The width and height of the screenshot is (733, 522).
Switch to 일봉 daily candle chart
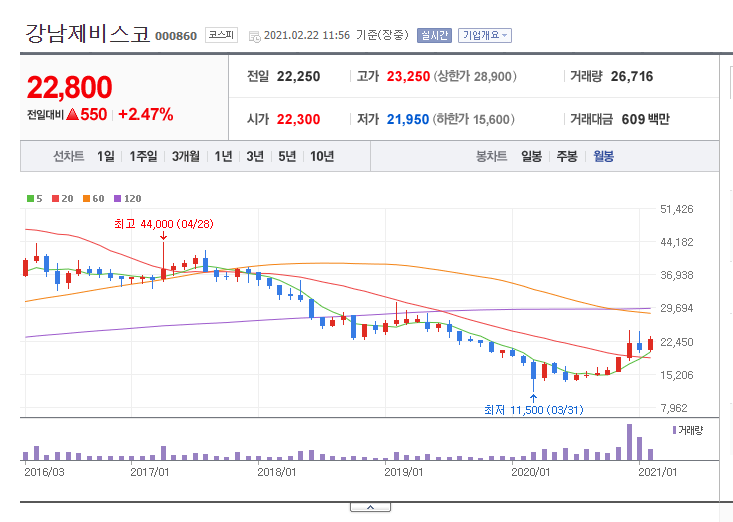point(532,156)
